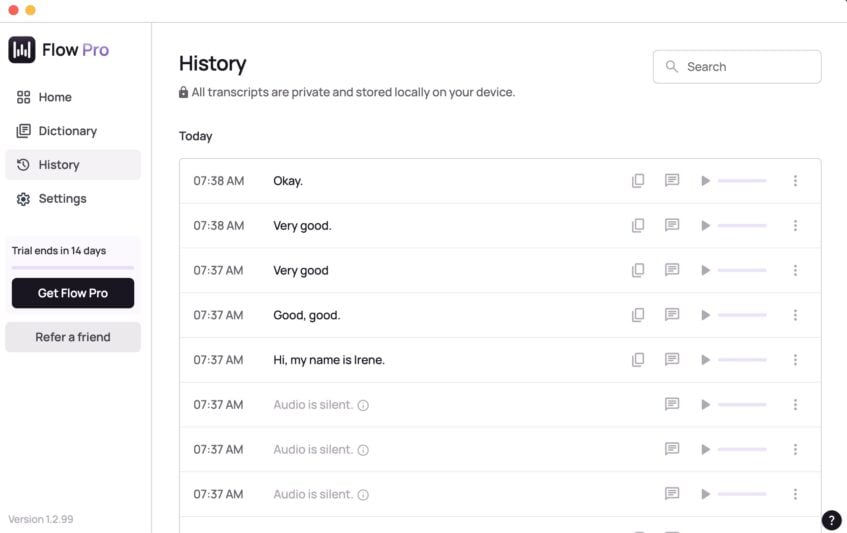
Task: Seek audio progress bar for 'Good, good.'
Action: pyautogui.click(x=742, y=315)
